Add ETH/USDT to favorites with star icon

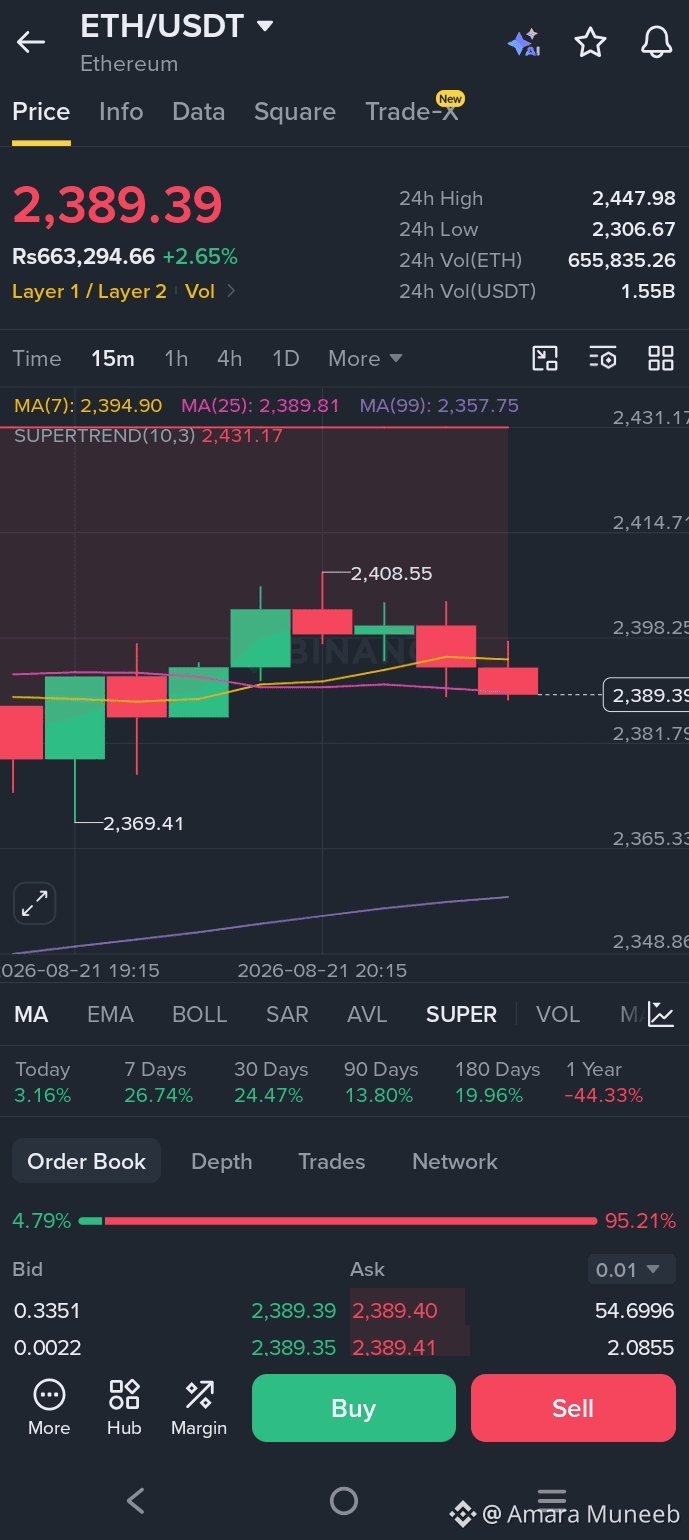point(590,43)
